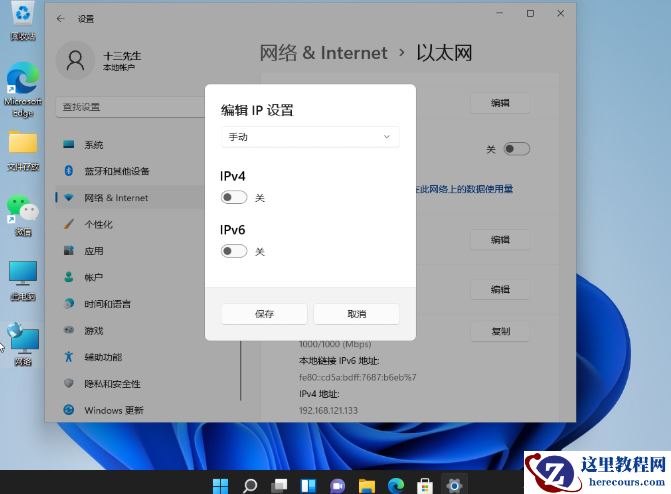Click the IPv4 address 192.168.121.133
This screenshot has width=671, height=494.
328,411
